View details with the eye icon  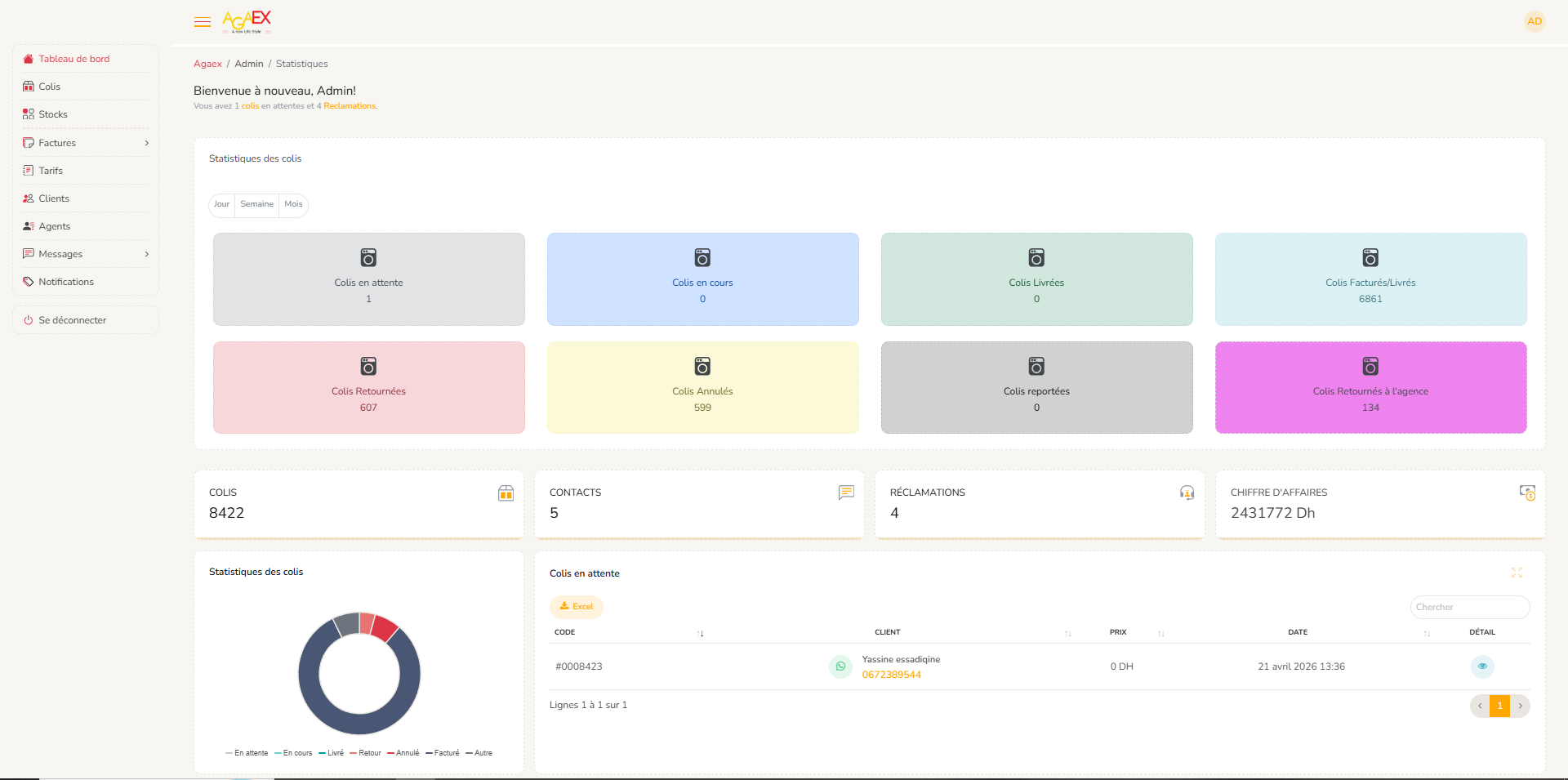1482,666
